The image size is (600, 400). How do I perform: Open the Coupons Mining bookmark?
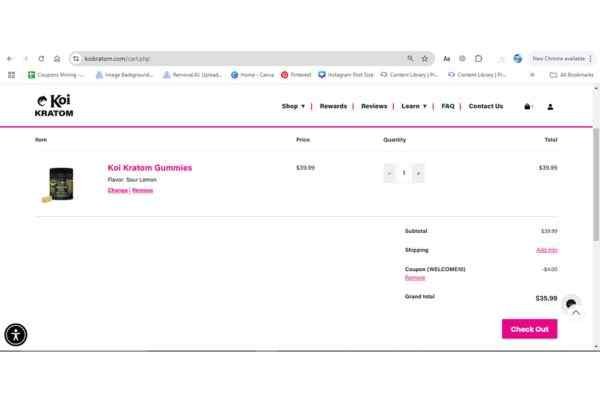click(x=56, y=75)
